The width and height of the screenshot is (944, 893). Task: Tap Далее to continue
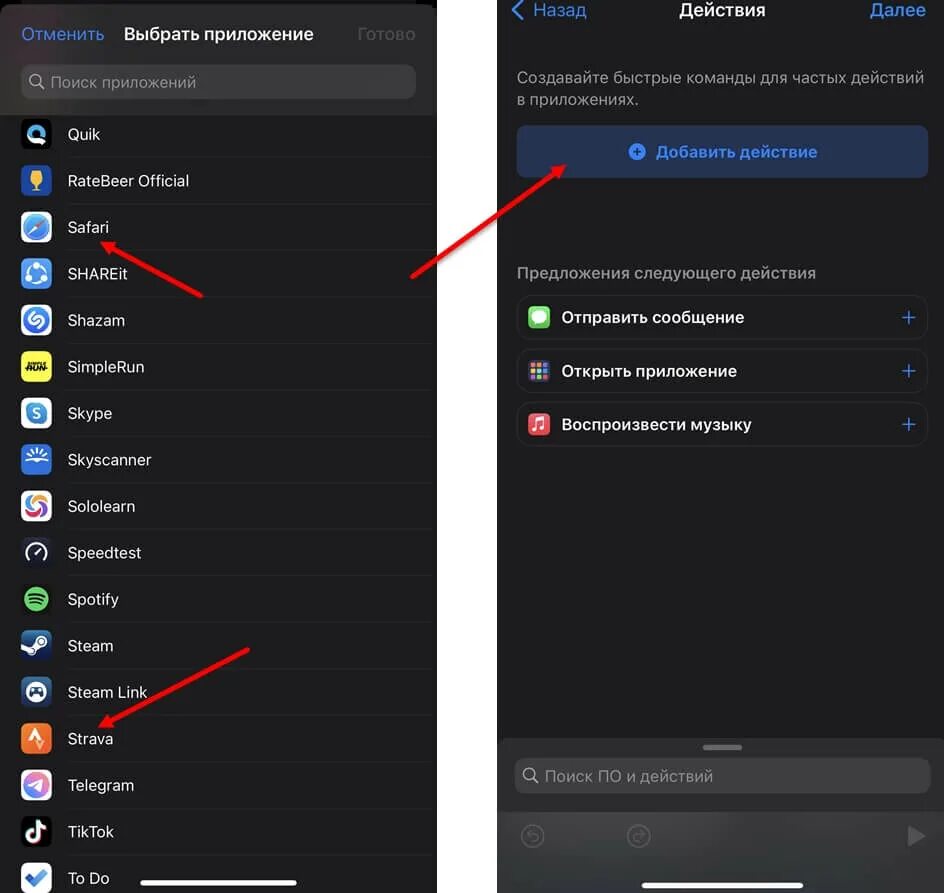coord(897,10)
